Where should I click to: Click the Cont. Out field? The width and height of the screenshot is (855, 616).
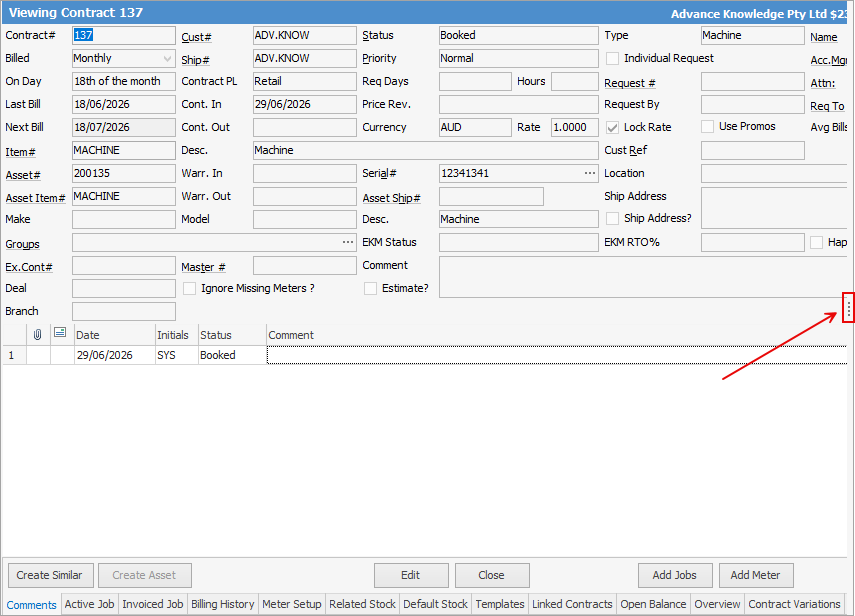pyautogui.click(x=305, y=127)
